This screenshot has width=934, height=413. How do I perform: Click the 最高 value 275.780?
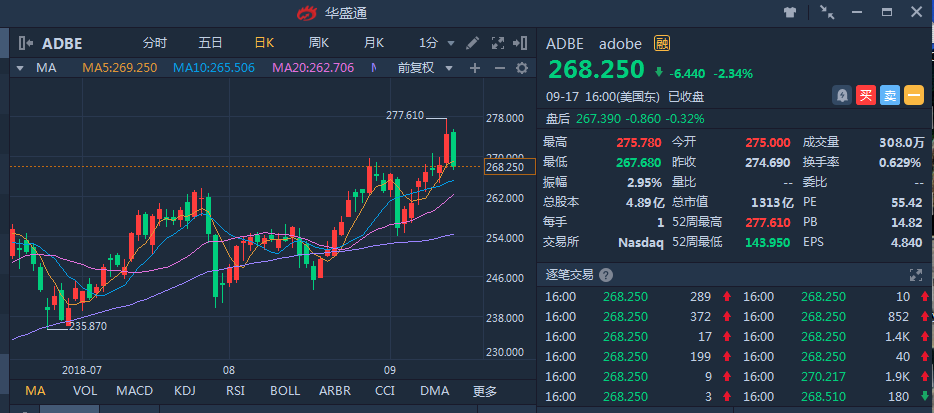click(x=640, y=142)
